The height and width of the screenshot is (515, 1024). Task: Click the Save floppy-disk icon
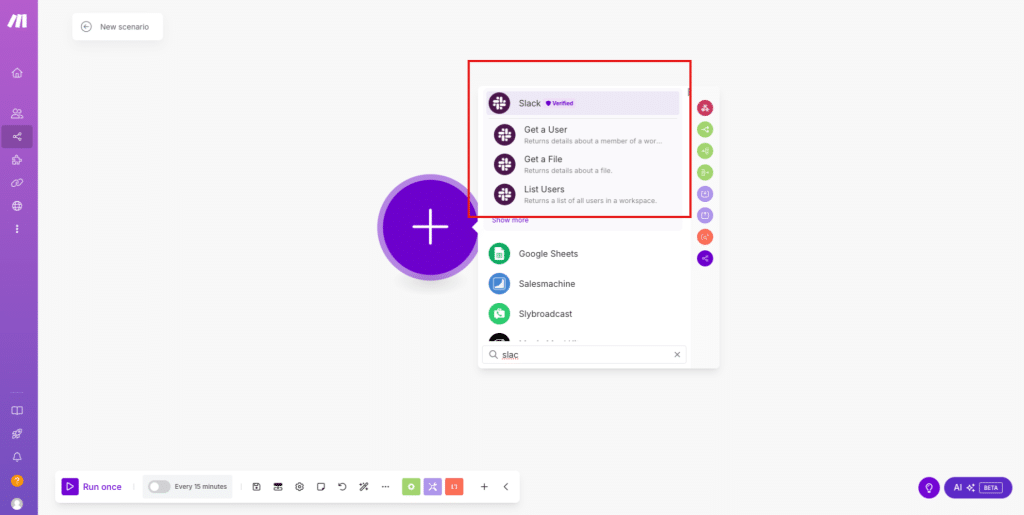click(257, 486)
